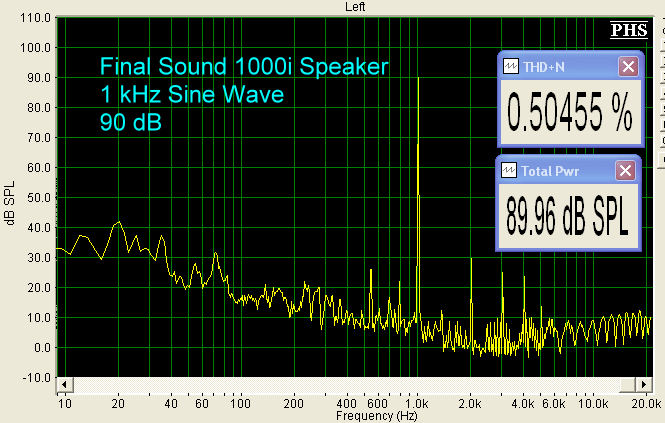Viewport: 665px width, 423px height.
Task: Click the Total Pwr window waveform icon
Action: click(x=509, y=171)
